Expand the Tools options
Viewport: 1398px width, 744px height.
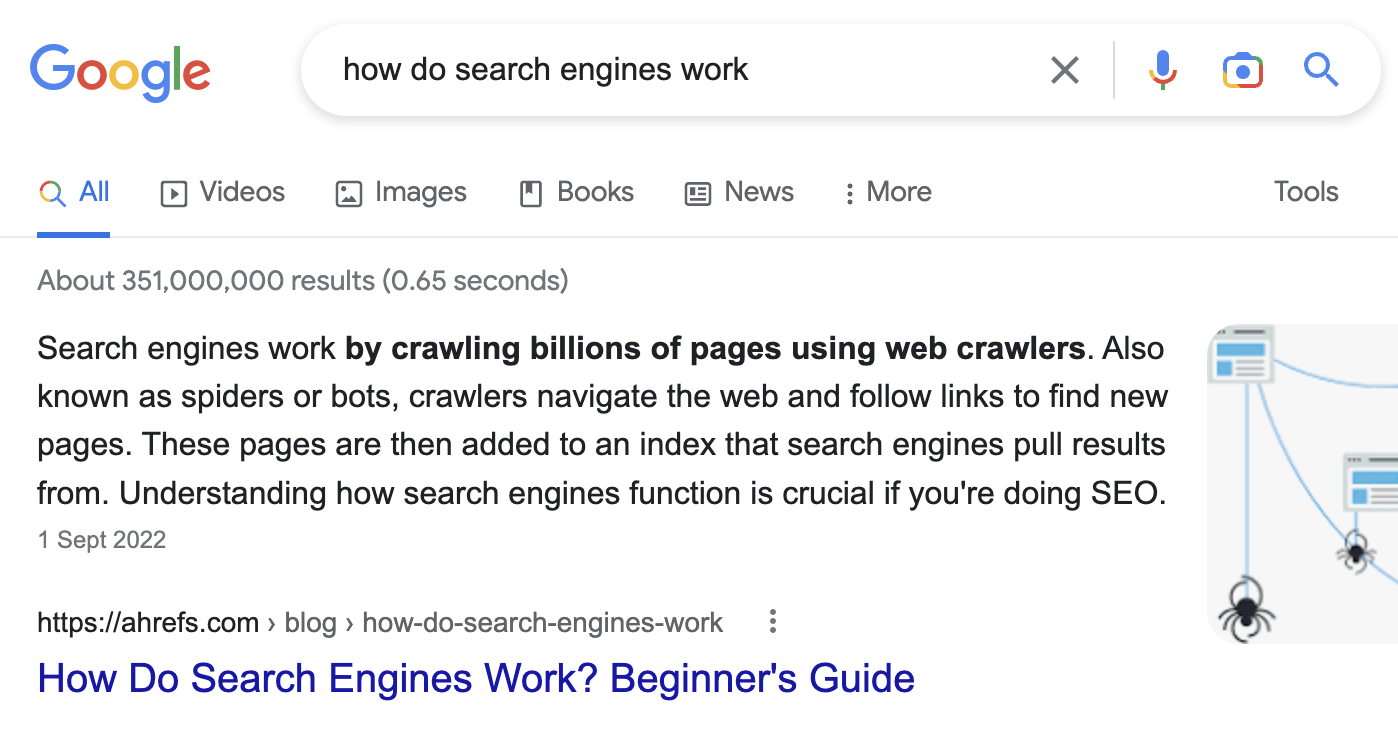click(1305, 192)
